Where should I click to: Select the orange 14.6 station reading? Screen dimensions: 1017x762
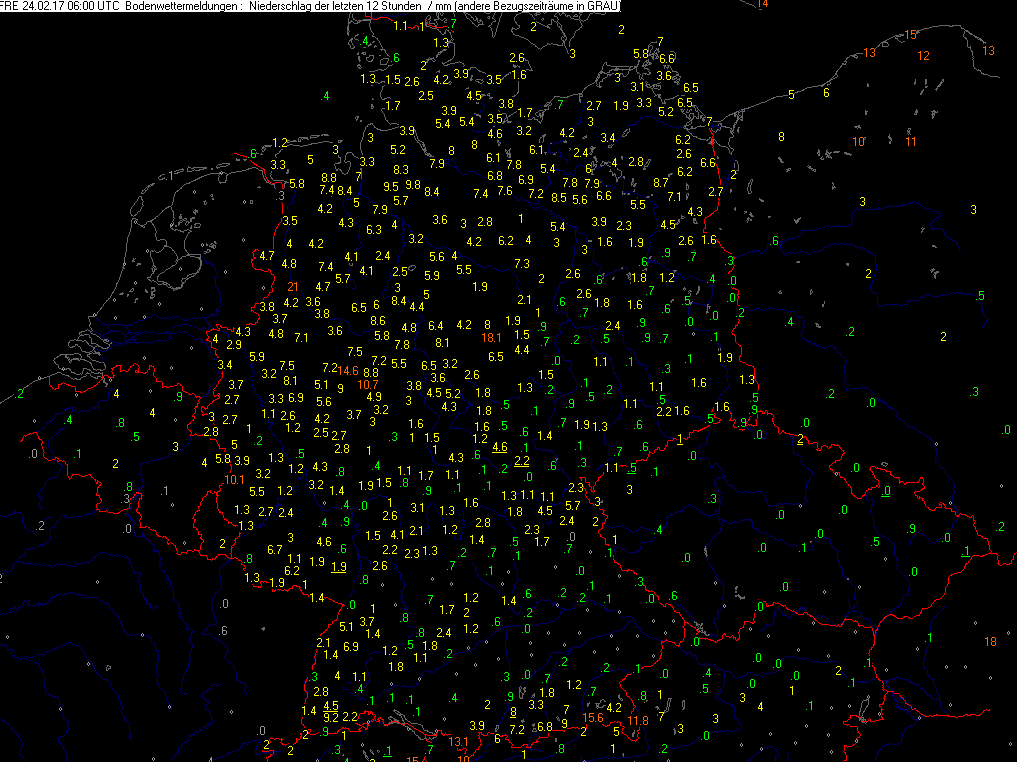[x=348, y=371]
